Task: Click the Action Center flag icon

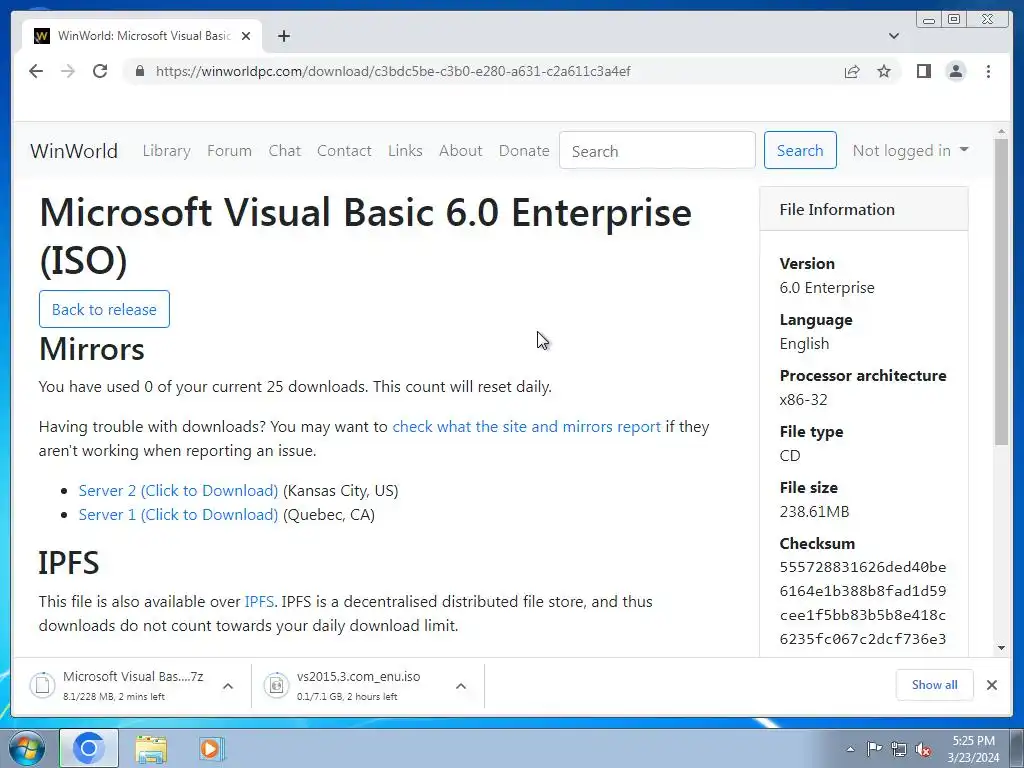Action: 874,748
